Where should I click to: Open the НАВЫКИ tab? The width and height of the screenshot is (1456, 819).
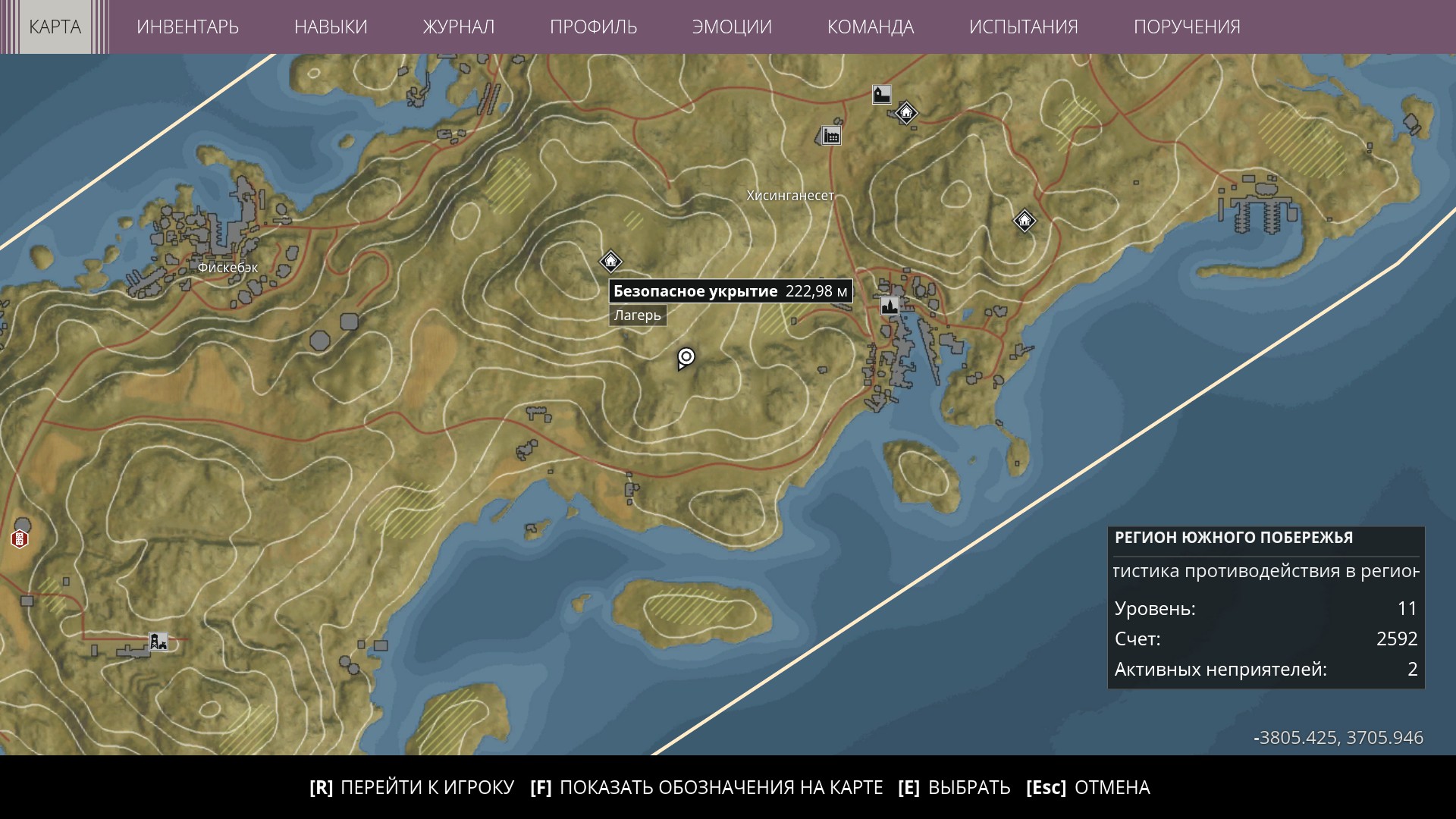[x=331, y=27]
